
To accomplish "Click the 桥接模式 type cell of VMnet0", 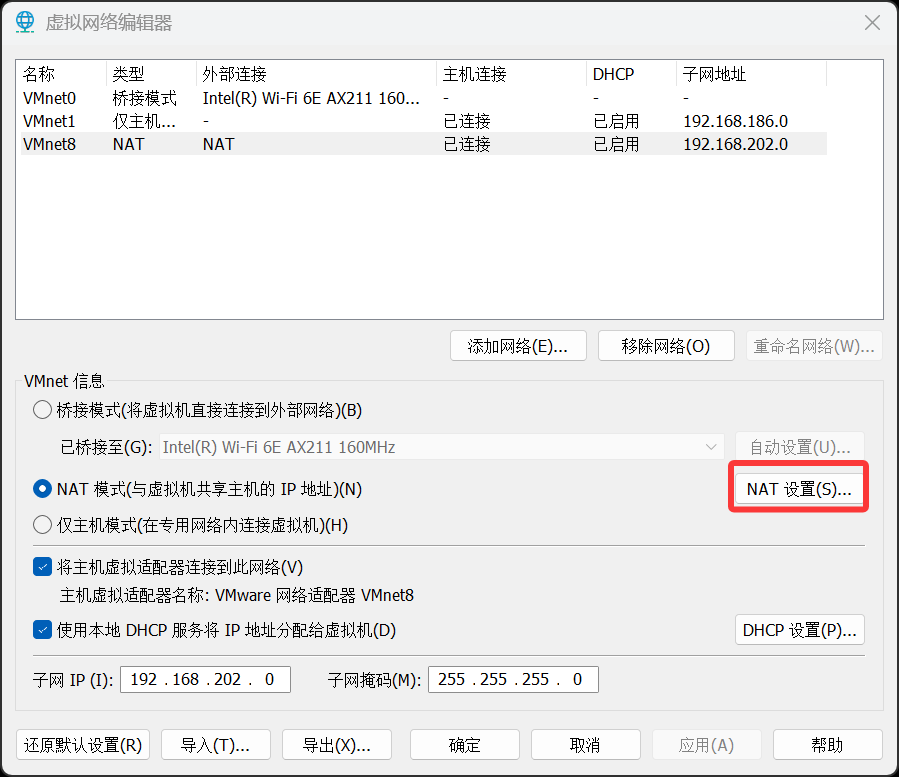I will pyautogui.click(x=144, y=98).
